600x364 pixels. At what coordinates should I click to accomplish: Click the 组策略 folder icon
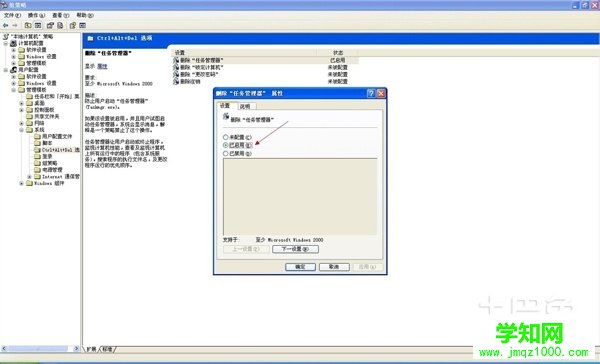tap(37, 163)
